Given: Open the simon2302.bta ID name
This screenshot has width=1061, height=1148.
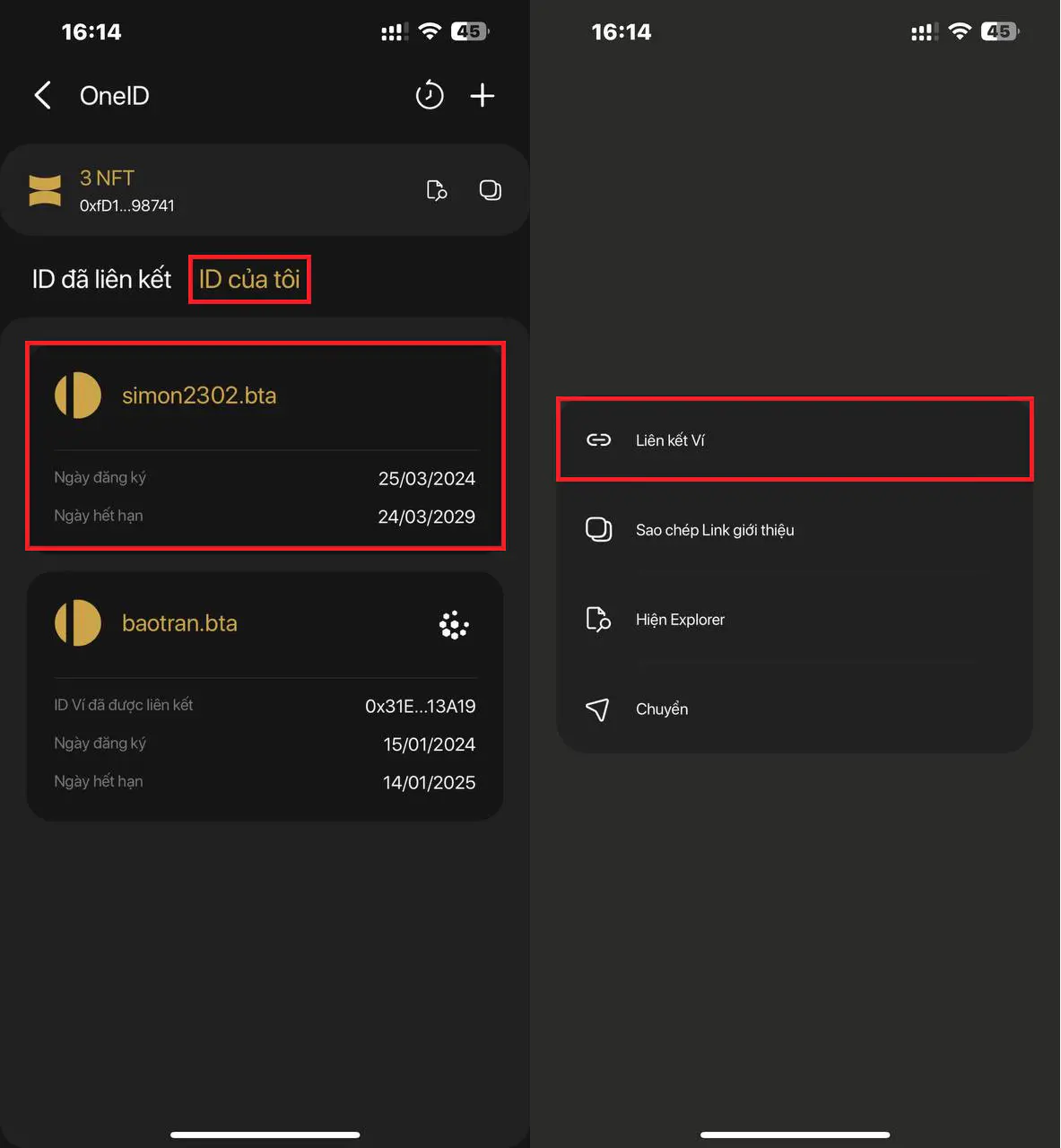Looking at the screenshot, I should [x=199, y=396].
